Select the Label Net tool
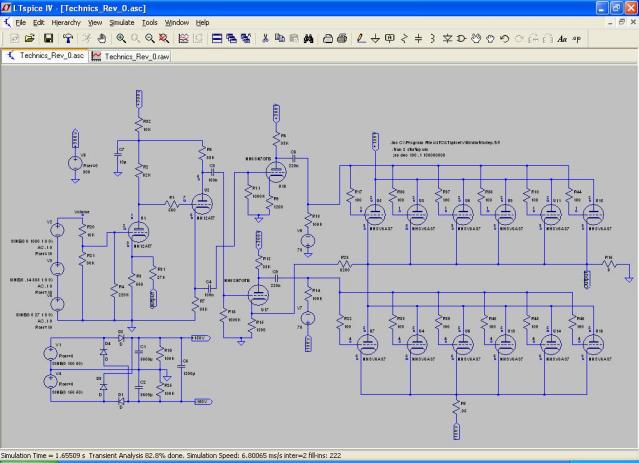The image size is (639, 463). (x=390, y=39)
